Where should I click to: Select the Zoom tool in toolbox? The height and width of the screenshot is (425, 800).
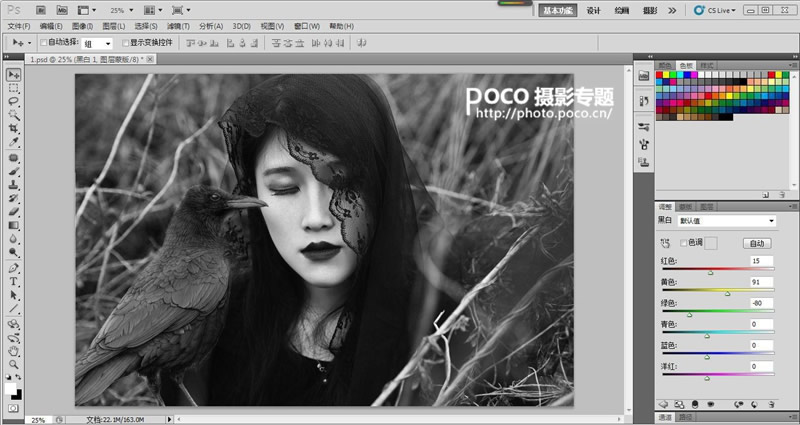13,364
